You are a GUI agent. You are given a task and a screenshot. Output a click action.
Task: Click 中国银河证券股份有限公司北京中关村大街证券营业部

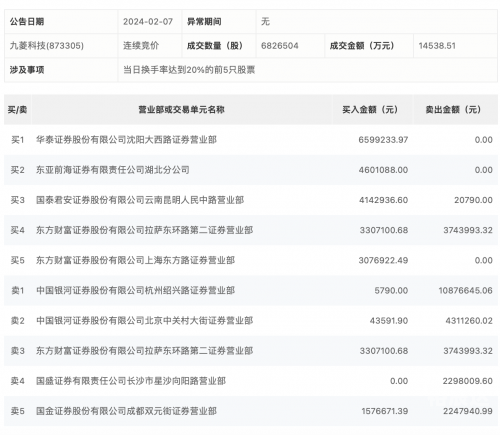tap(144, 321)
